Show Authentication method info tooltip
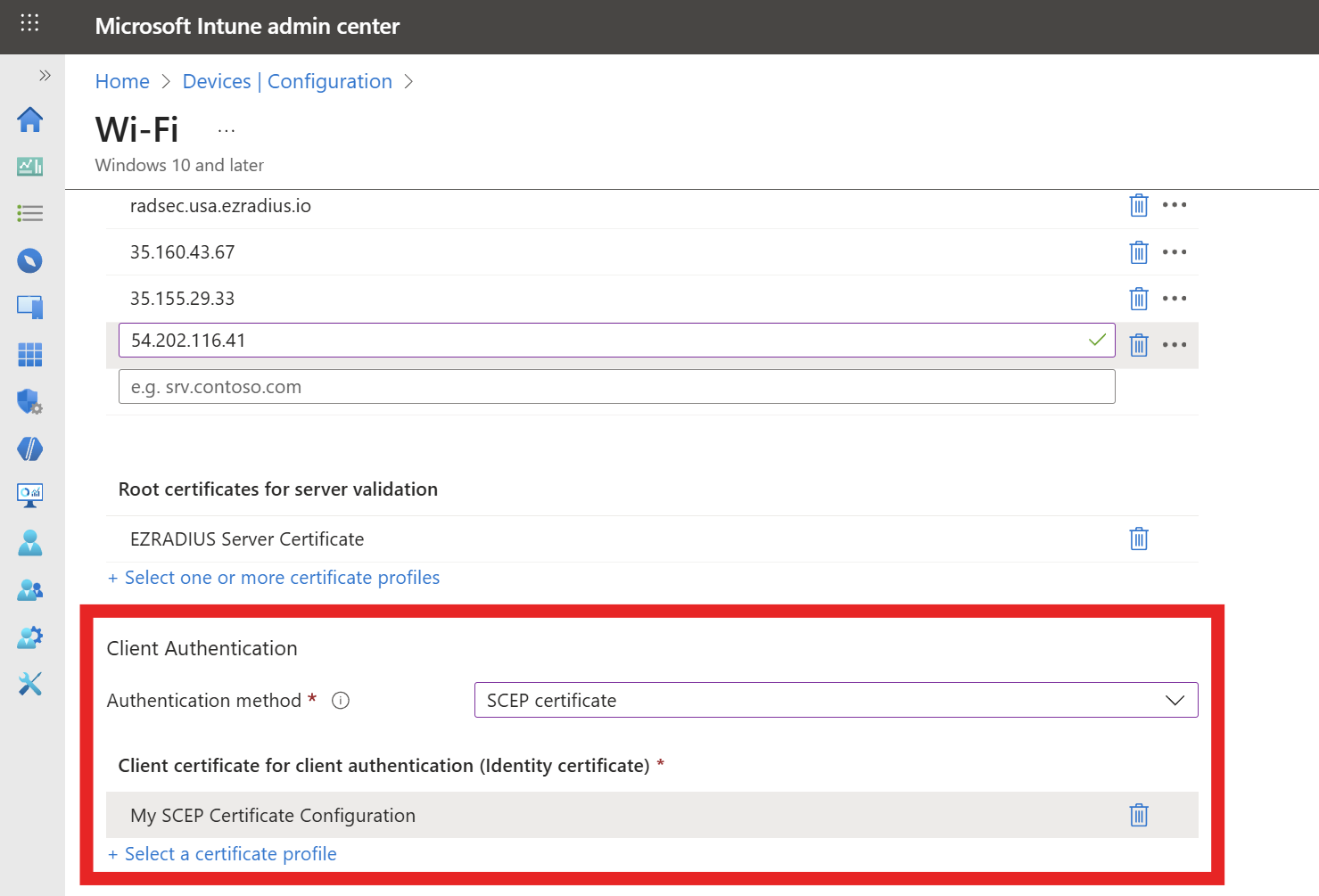Screen dimensions: 1319x896 341,701
